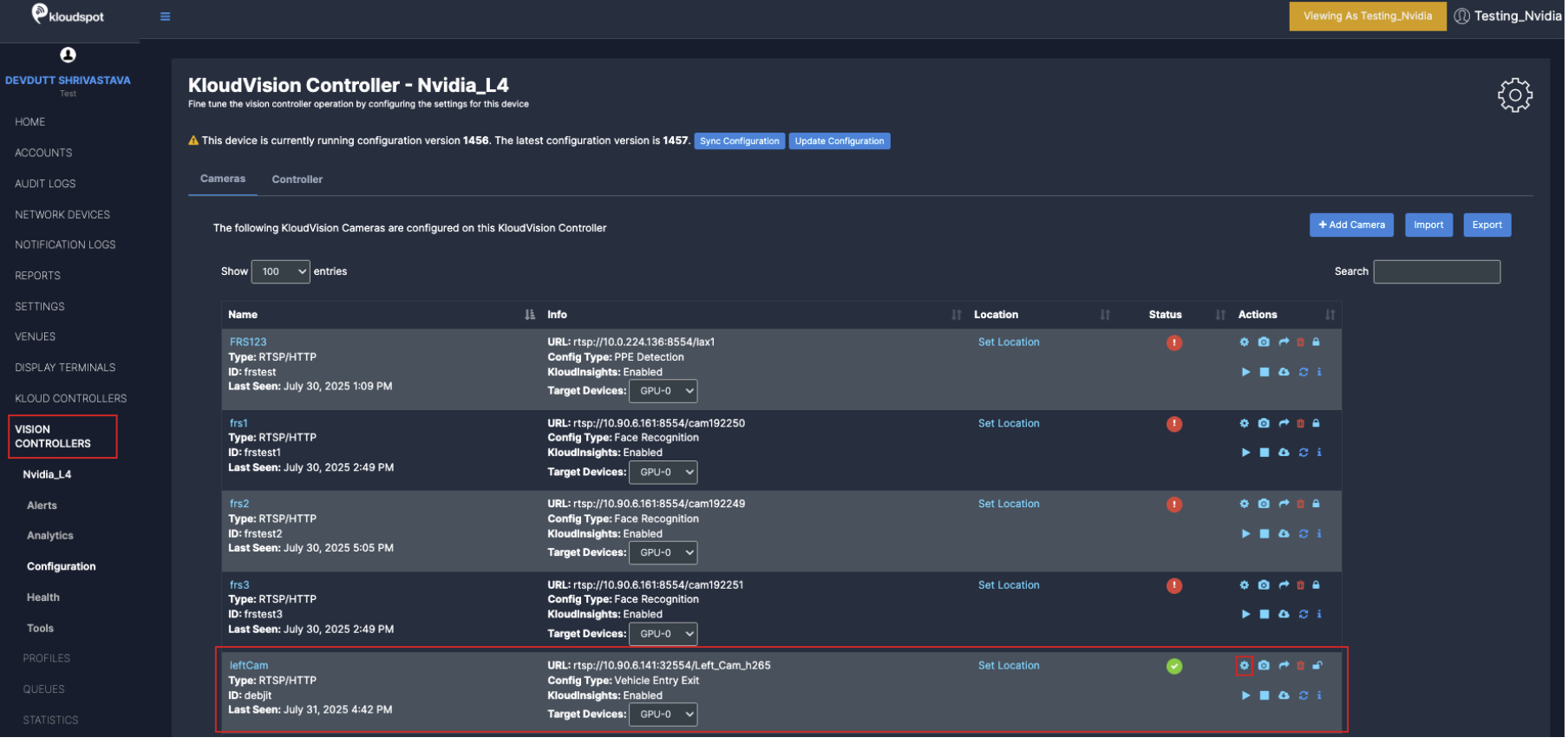1568x744 pixels.
Task: Select the Cameras tab
Action: [x=223, y=179]
